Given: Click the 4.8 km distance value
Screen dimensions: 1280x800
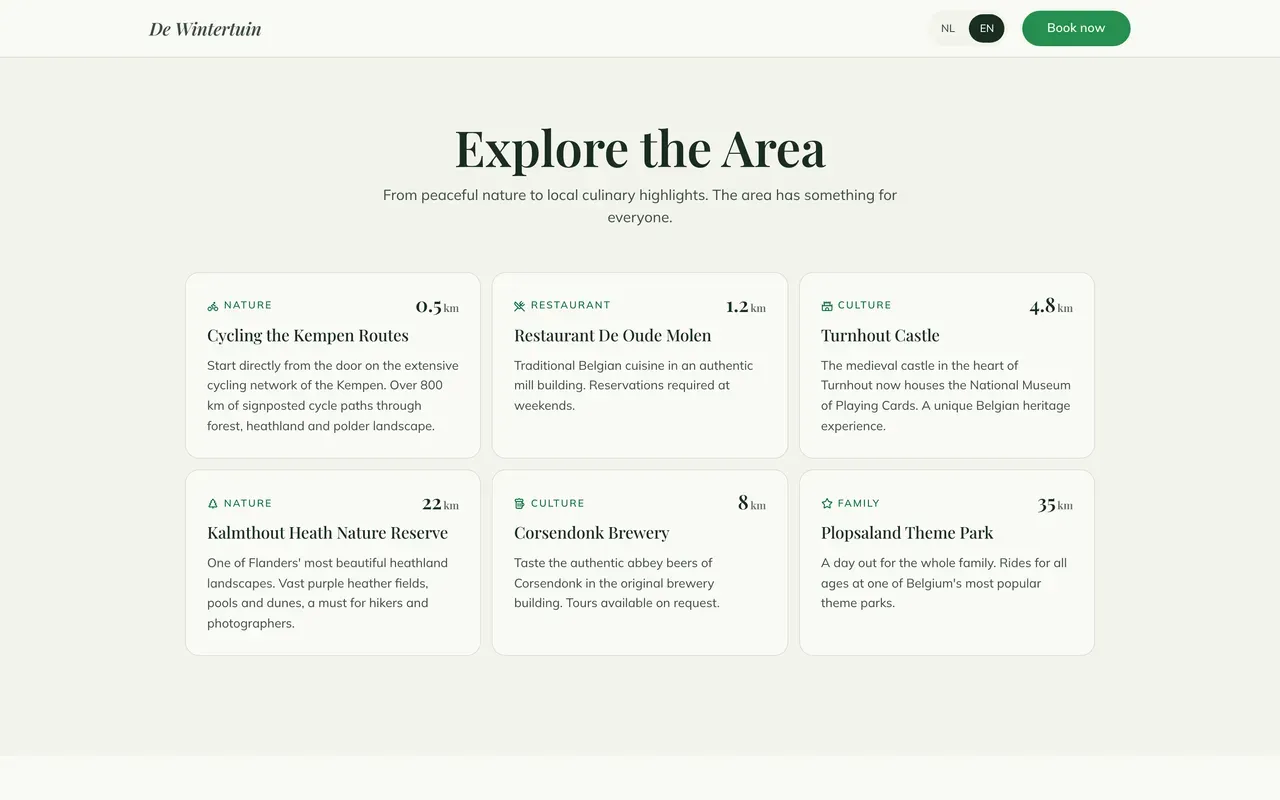Looking at the screenshot, I should click(1051, 306).
